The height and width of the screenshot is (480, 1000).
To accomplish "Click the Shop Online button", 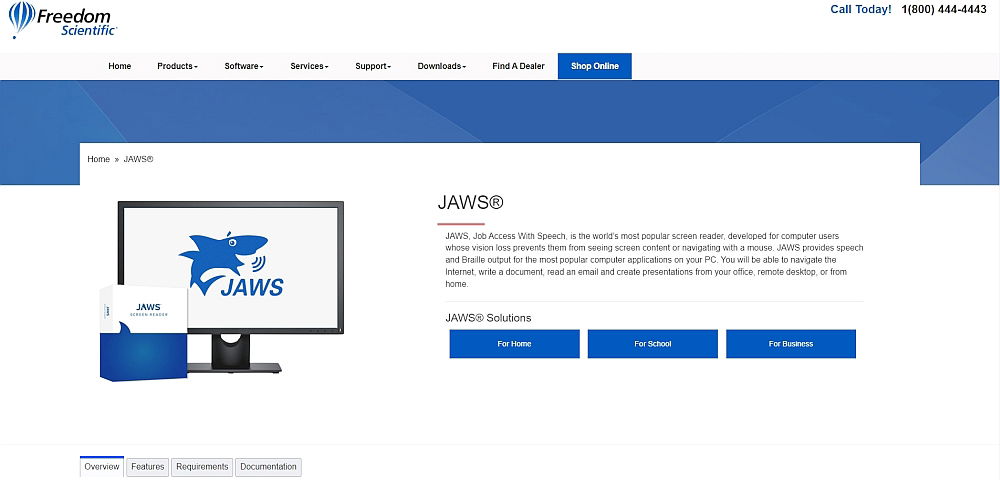I will point(594,66).
